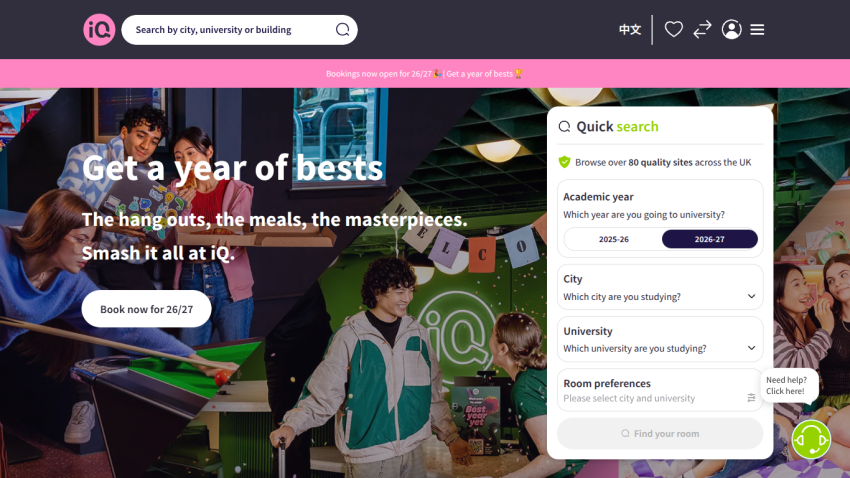This screenshot has width=850, height=478.
Task: Click Book now for 26/27 button
Action: [x=146, y=309]
